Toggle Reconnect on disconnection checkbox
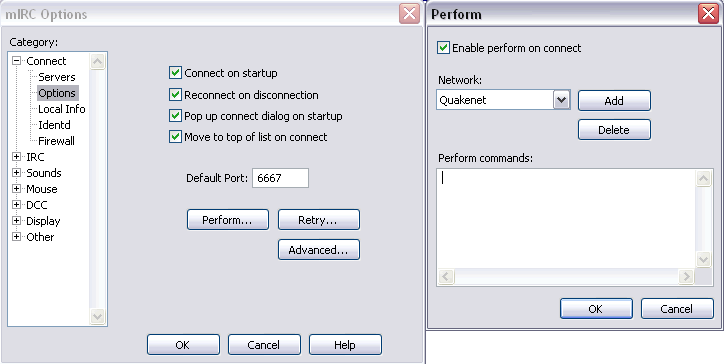The width and height of the screenshot is (724, 364). coord(175,95)
